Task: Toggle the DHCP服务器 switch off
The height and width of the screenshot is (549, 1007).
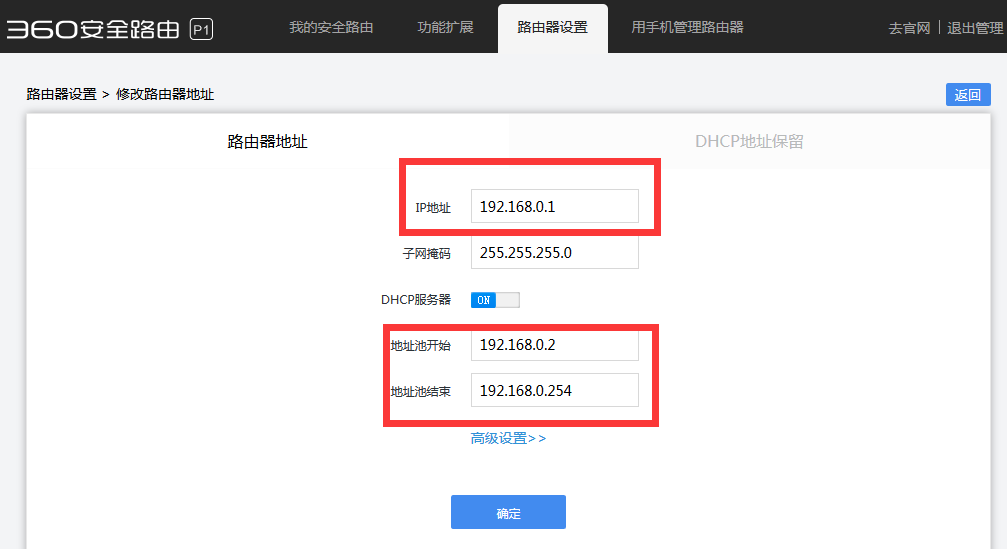Action: click(495, 300)
